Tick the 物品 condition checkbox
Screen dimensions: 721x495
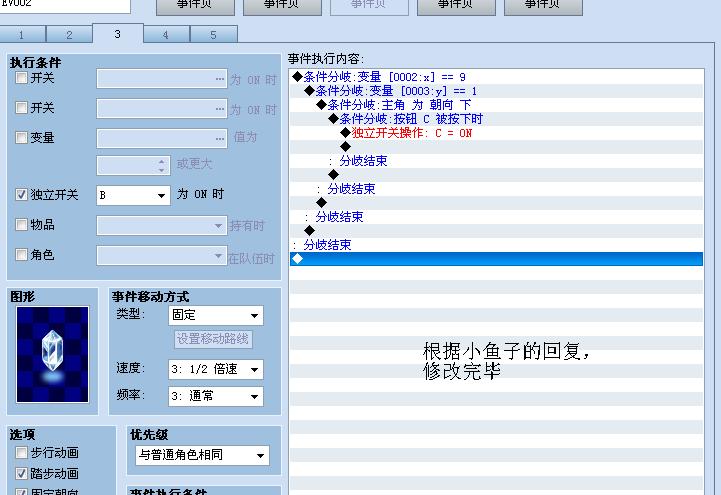[x=21, y=224]
